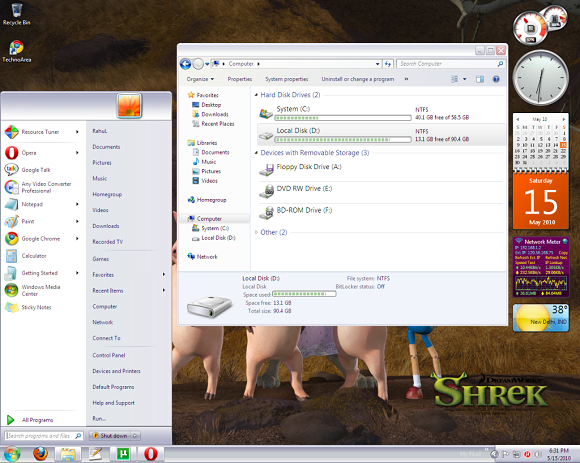Viewport: 580px width, 463px height.
Task: Click the volume icon in system tray
Action: (538, 454)
